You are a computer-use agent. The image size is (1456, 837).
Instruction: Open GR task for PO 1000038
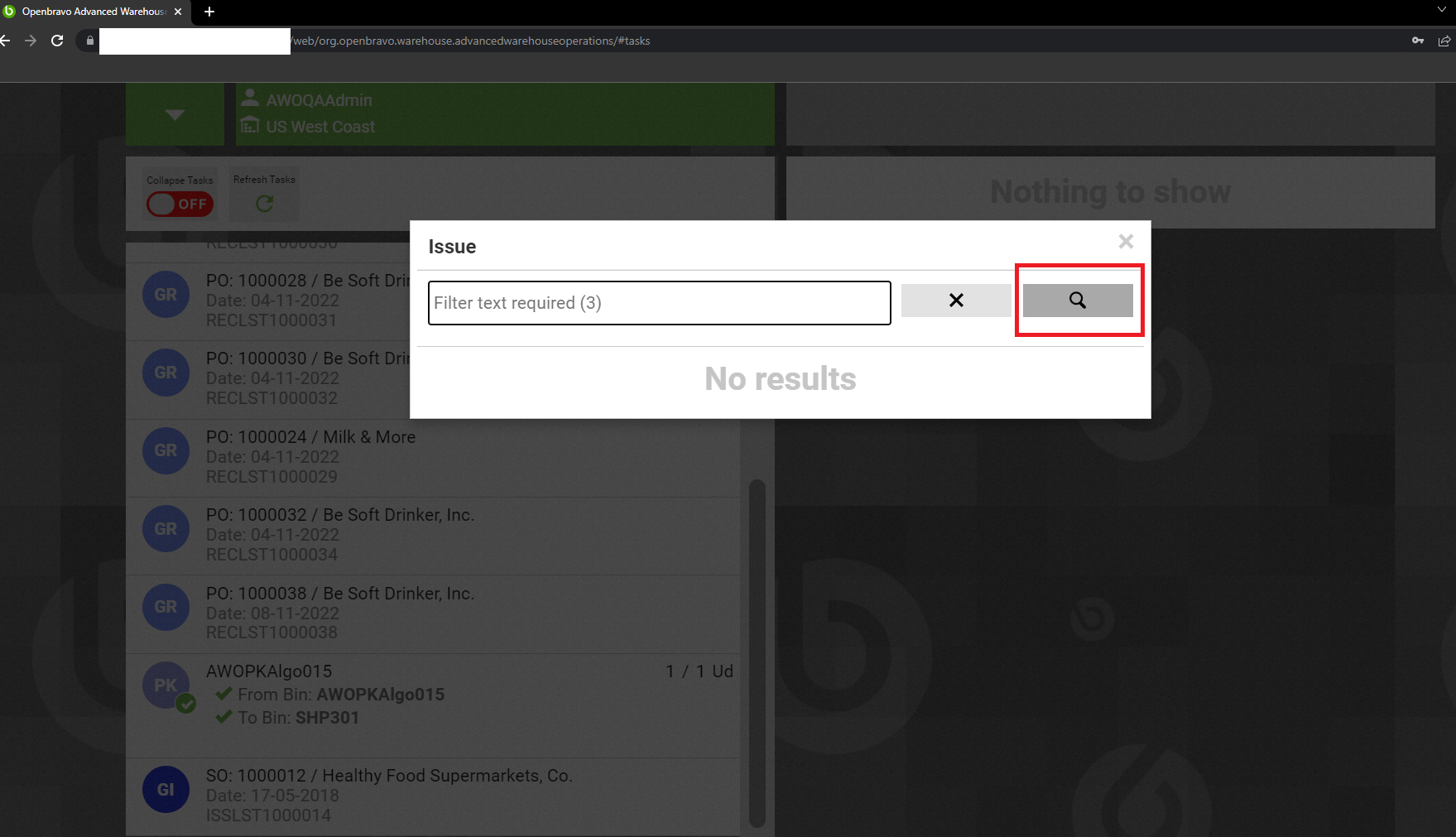coord(166,607)
